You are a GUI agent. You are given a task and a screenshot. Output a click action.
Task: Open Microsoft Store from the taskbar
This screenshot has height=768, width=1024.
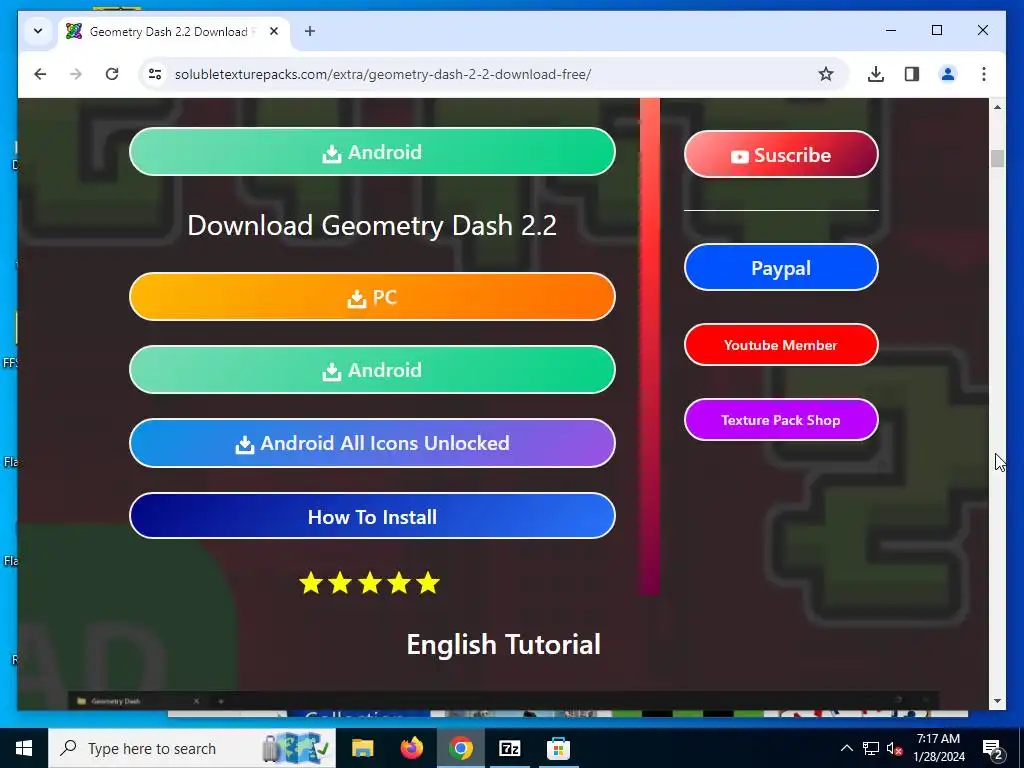(x=558, y=748)
